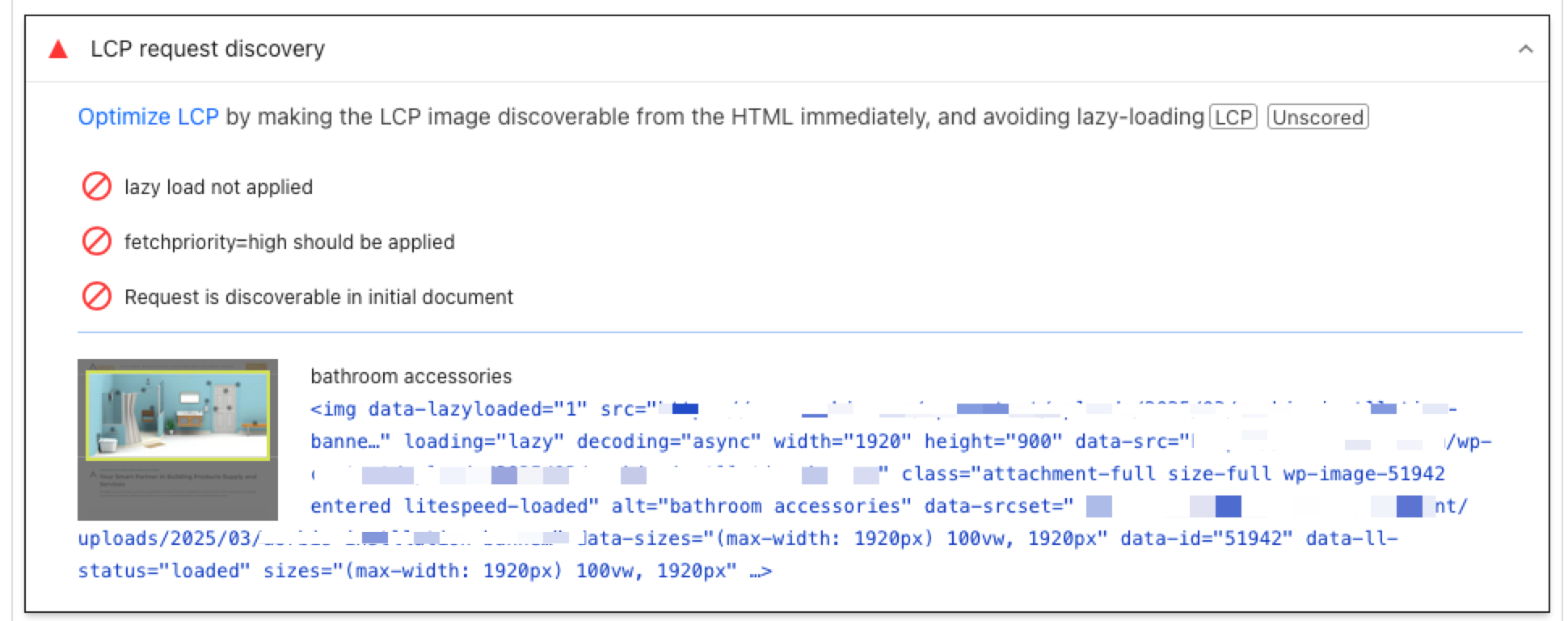
Task: Click the fail icon beside fetchpriority=high
Action: (x=97, y=241)
